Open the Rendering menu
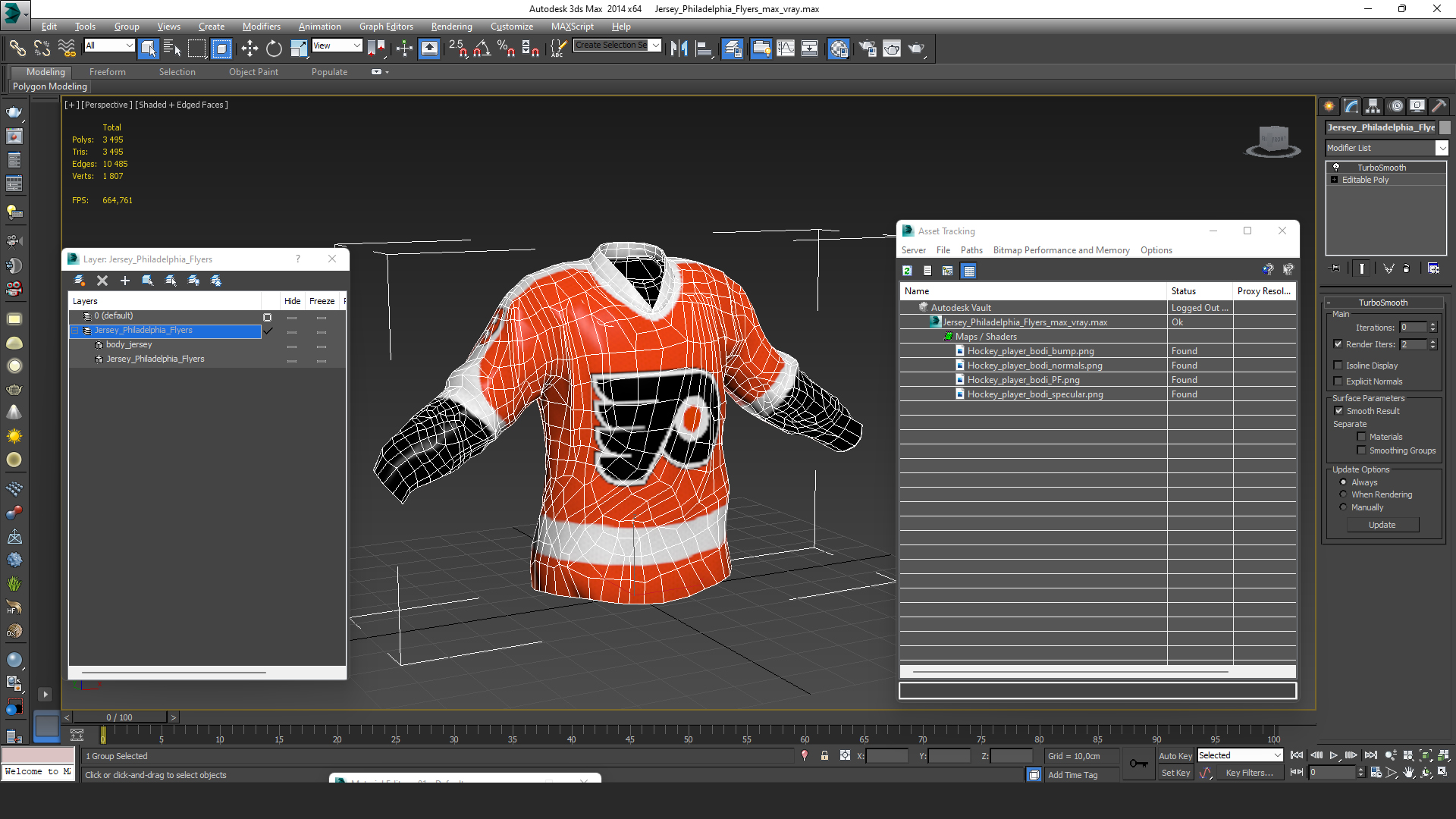This screenshot has height=819, width=1456. [451, 27]
